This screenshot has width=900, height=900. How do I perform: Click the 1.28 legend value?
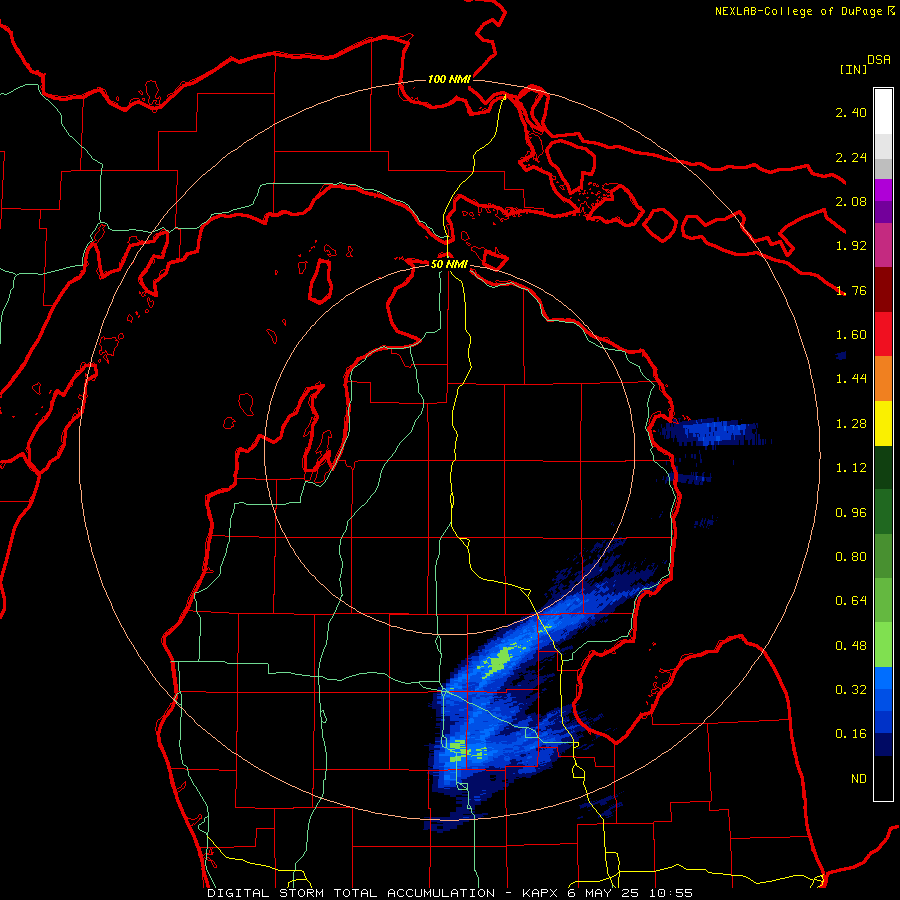[x=851, y=424]
